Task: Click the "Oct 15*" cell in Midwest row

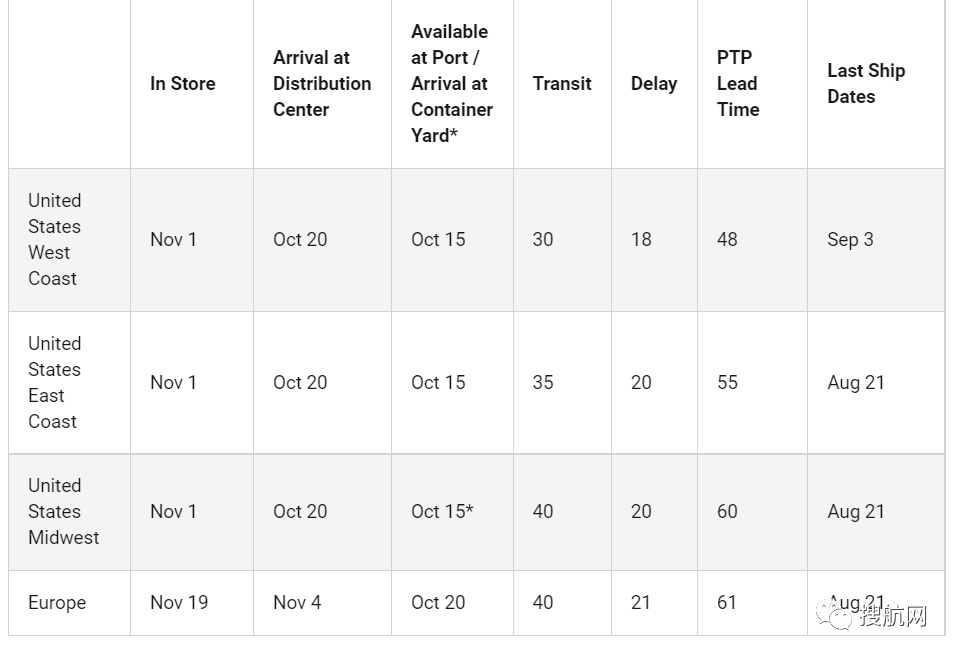Action: click(x=442, y=511)
